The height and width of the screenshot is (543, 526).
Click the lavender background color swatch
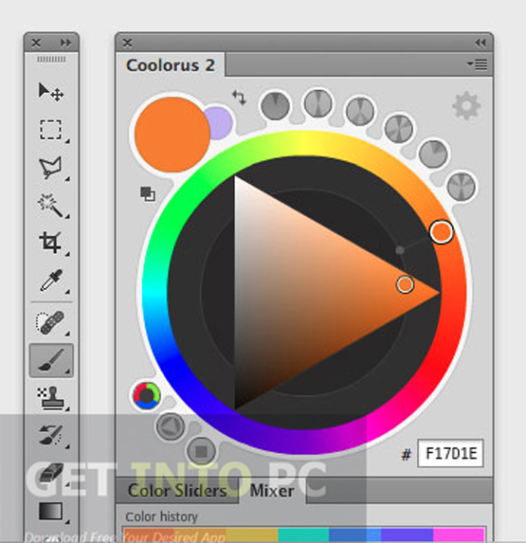click(220, 122)
